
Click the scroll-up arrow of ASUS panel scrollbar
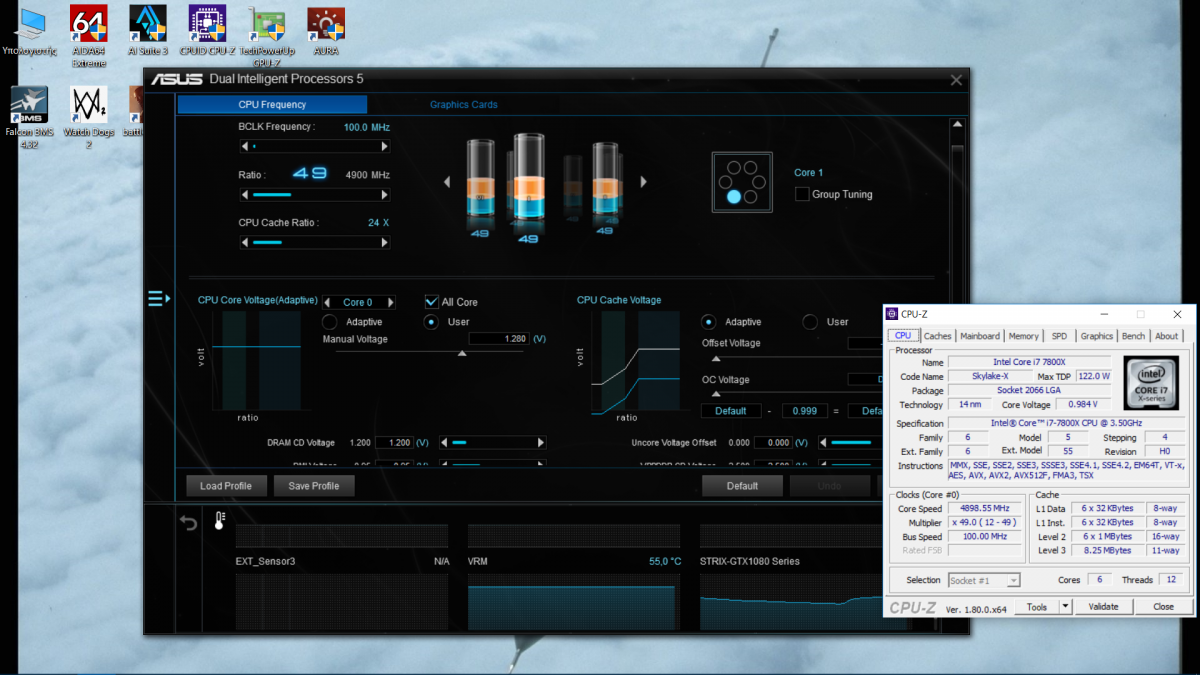point(957,124)
